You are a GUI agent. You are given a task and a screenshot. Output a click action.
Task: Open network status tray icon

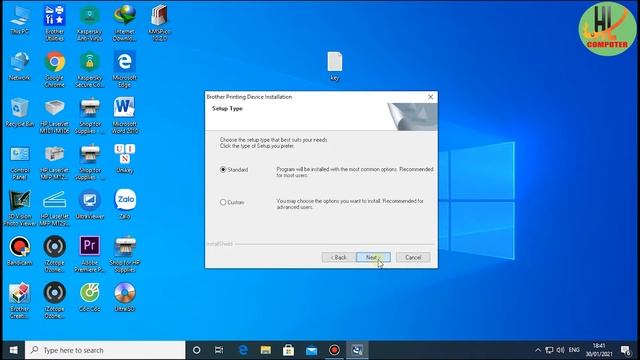(x=549, y=350)
